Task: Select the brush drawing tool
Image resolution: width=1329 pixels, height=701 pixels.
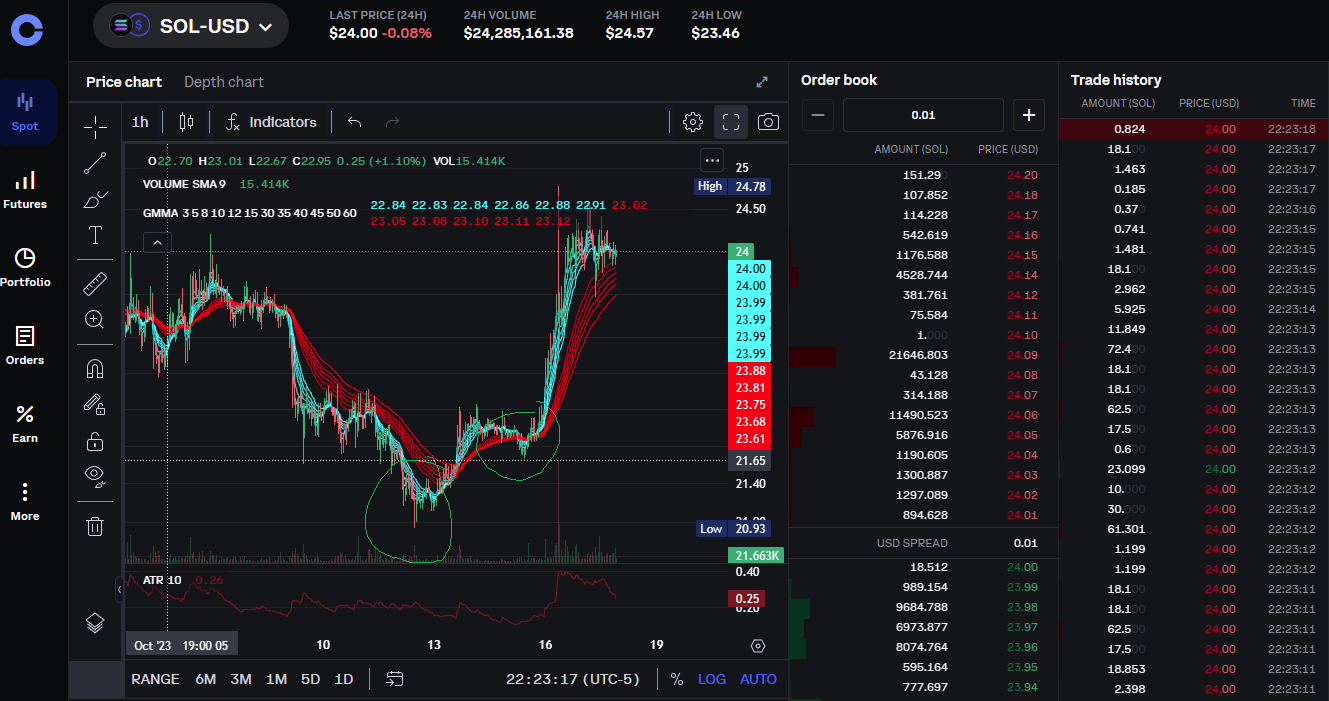Action: tap(95, 198)
